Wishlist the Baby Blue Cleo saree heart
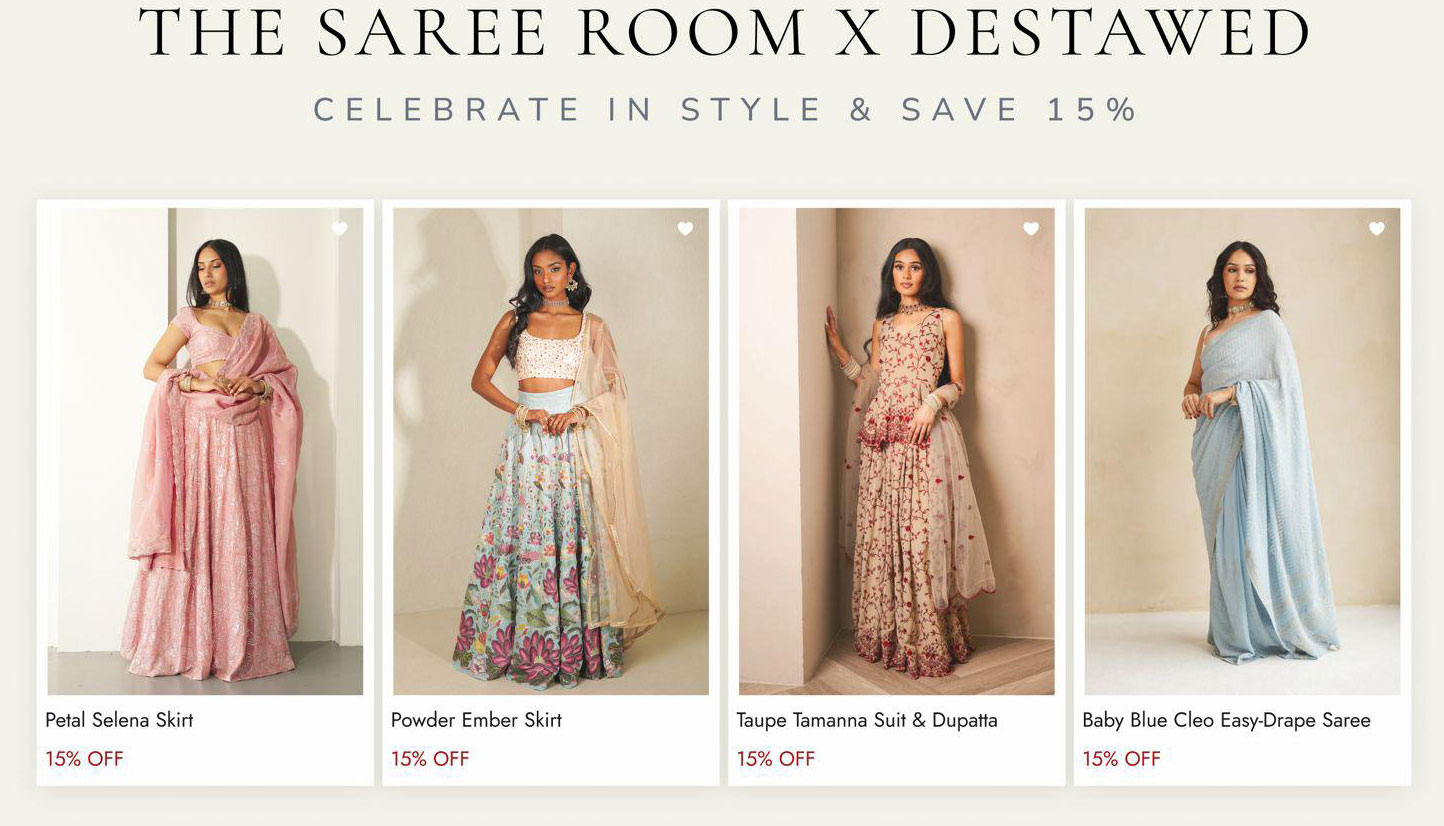This screenshot has height=826, width=1444. click(1377, 229)
